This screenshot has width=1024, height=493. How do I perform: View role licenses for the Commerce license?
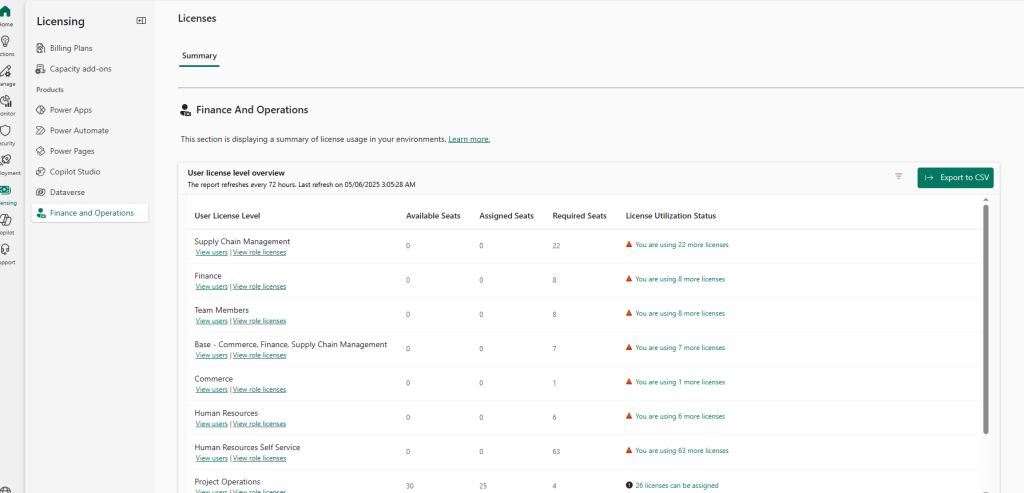click(259, 389)
